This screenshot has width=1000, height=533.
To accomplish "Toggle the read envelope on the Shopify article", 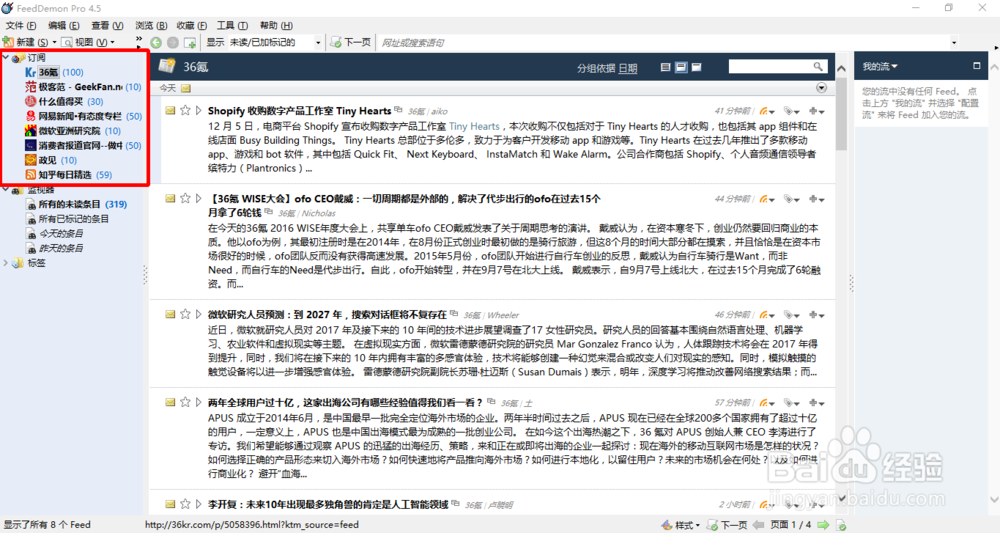I will 170,110.
